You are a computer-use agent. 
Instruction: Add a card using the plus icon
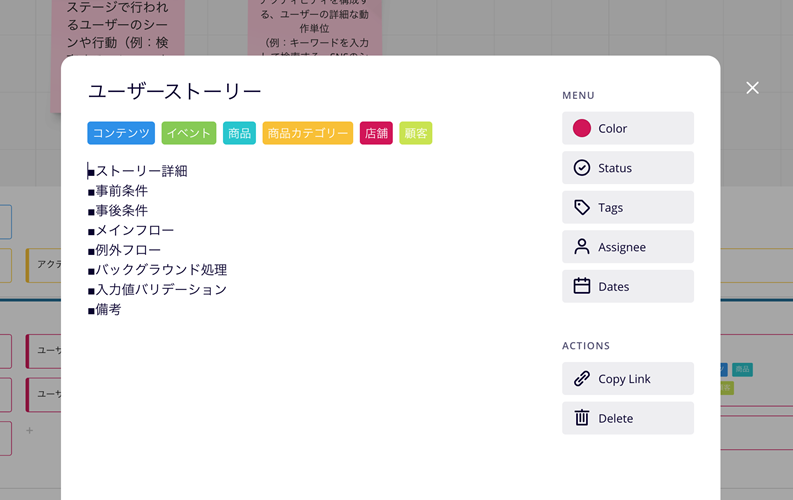[x=29, y=430]
